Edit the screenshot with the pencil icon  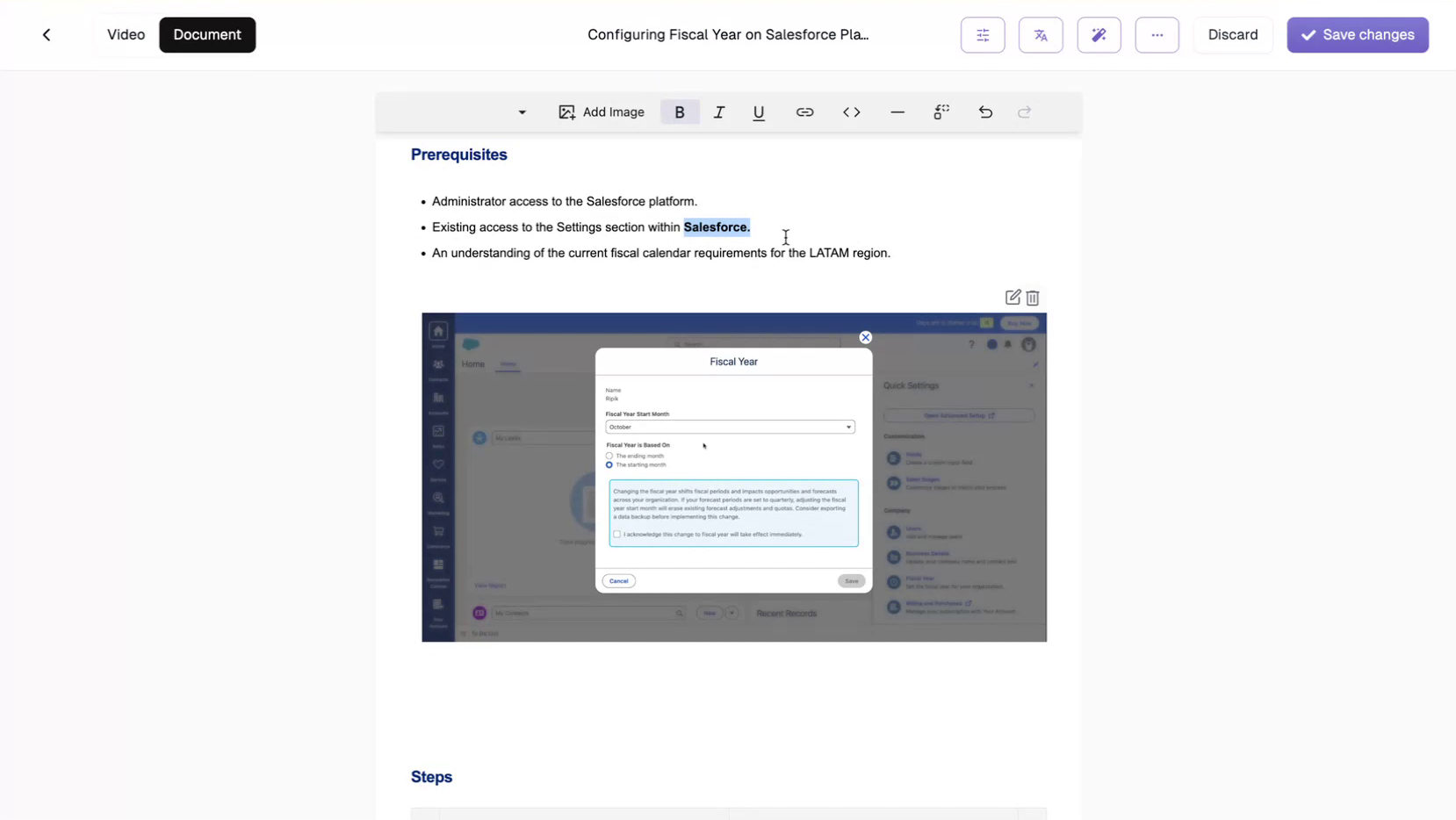click(1013, 298)
